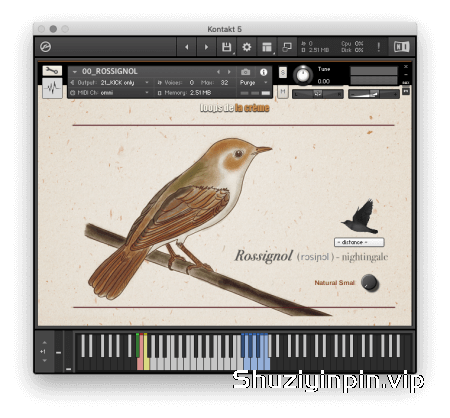Click the small PV button under aux
450x418 pixels.
[406, 91]
